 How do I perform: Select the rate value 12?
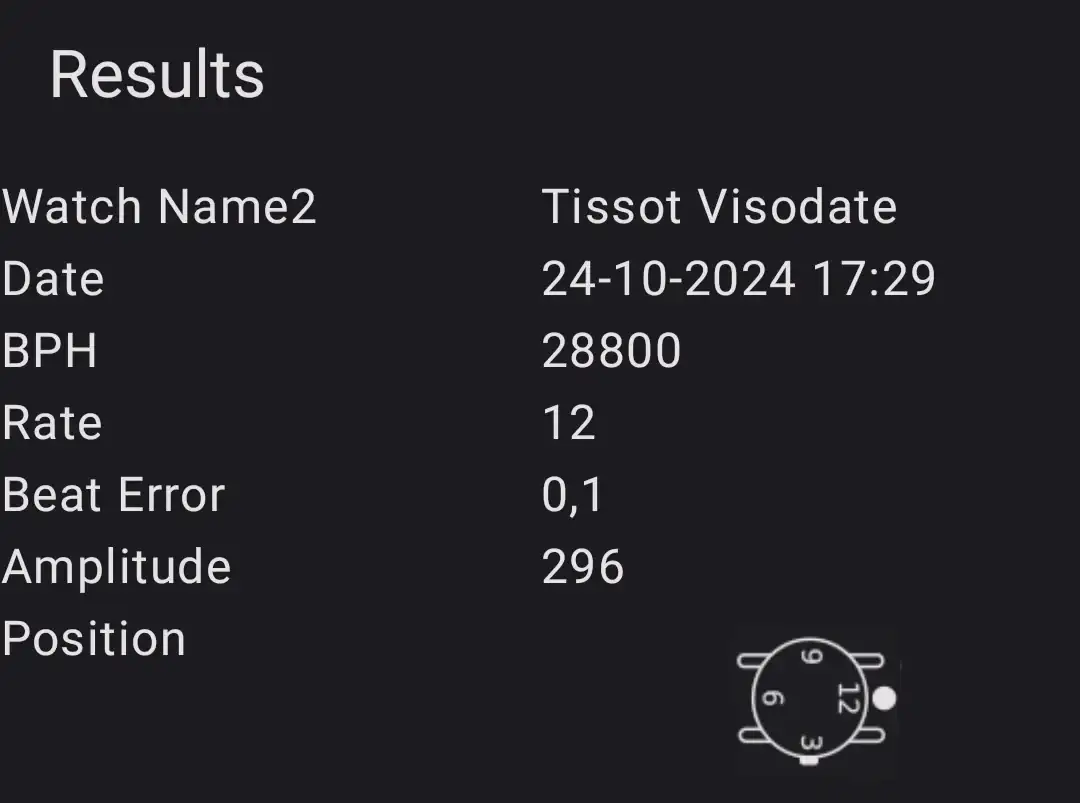coord(569,422)
